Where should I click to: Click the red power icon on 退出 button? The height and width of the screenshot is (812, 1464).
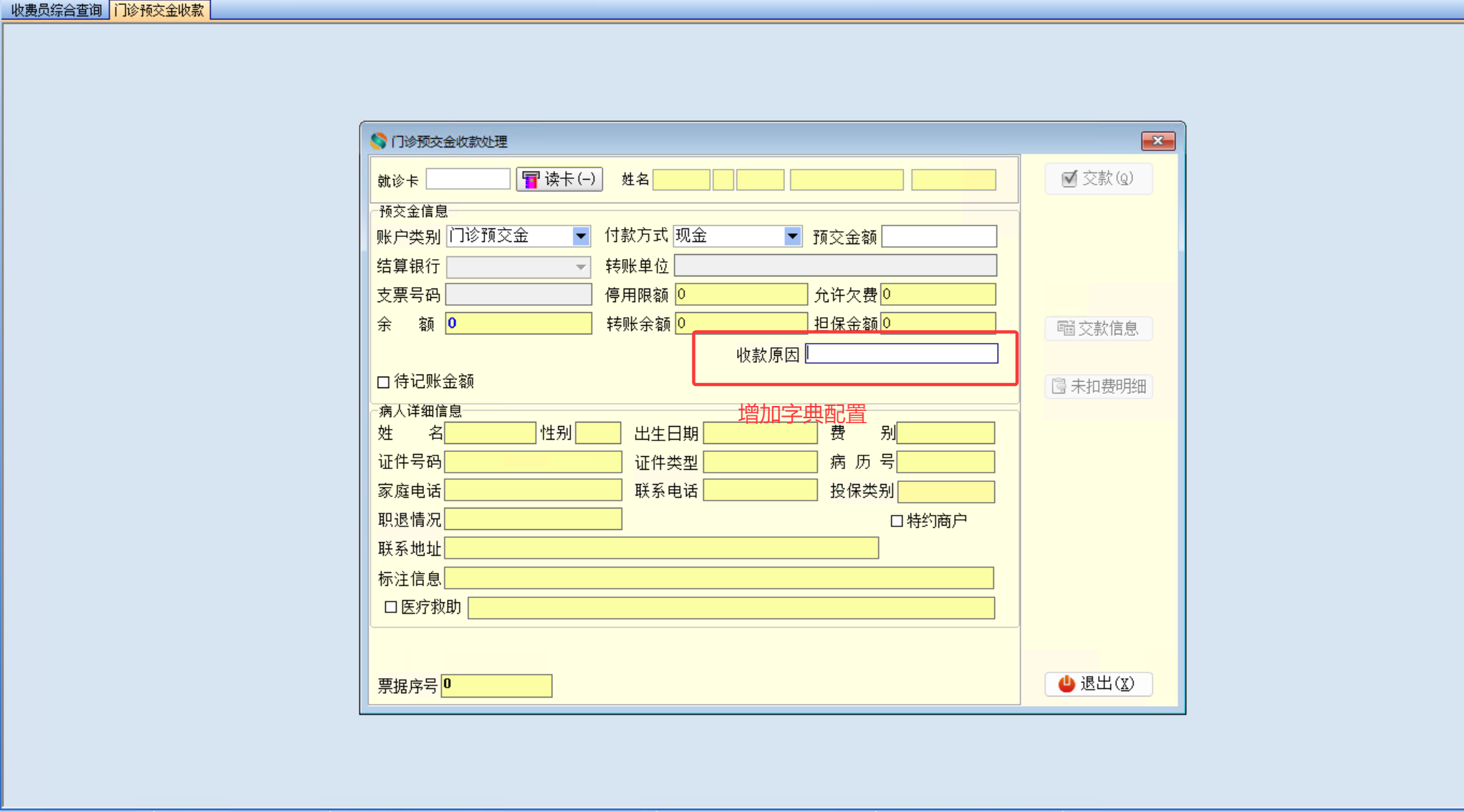tap(1066, 684)
